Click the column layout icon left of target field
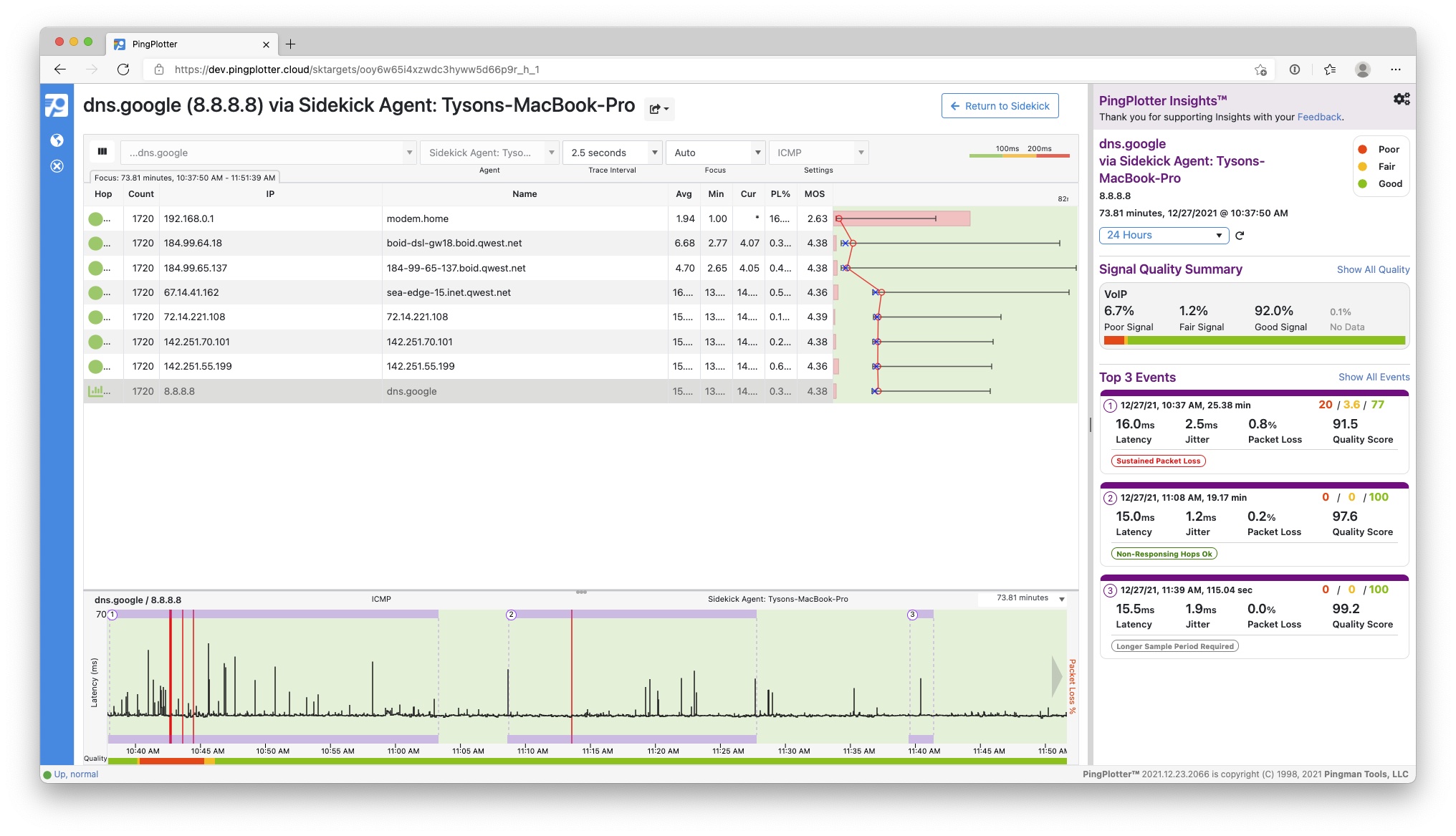This screenshot has width=1456, height=836. point(102,152)
